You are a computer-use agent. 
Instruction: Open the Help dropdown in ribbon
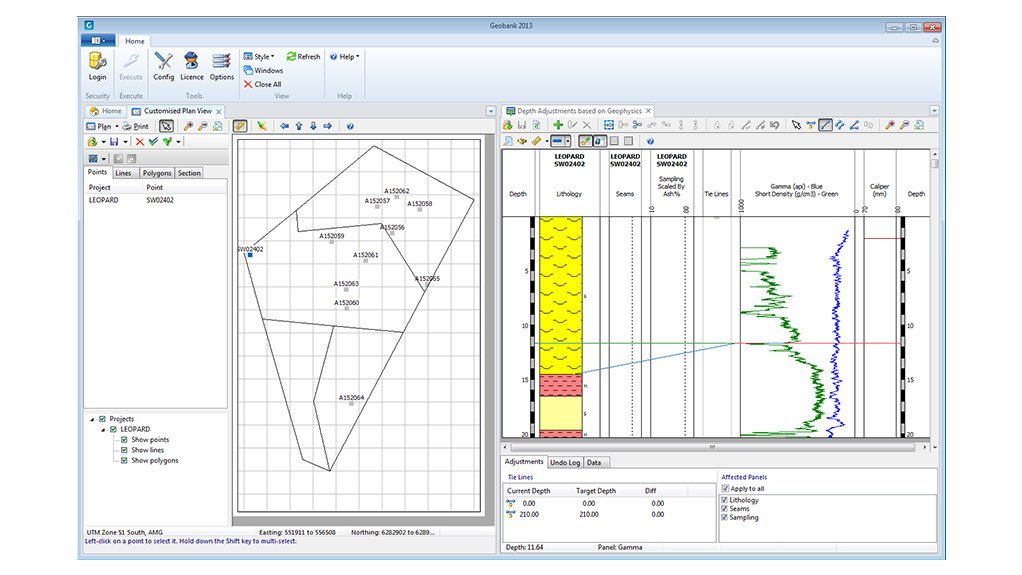click(x=344, y=57)
